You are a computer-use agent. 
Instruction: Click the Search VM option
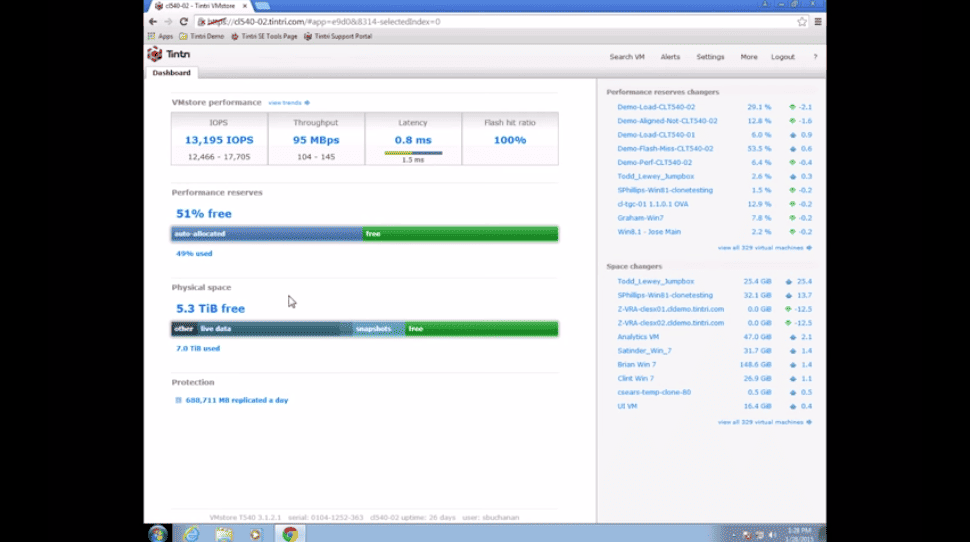coord(627,57)
